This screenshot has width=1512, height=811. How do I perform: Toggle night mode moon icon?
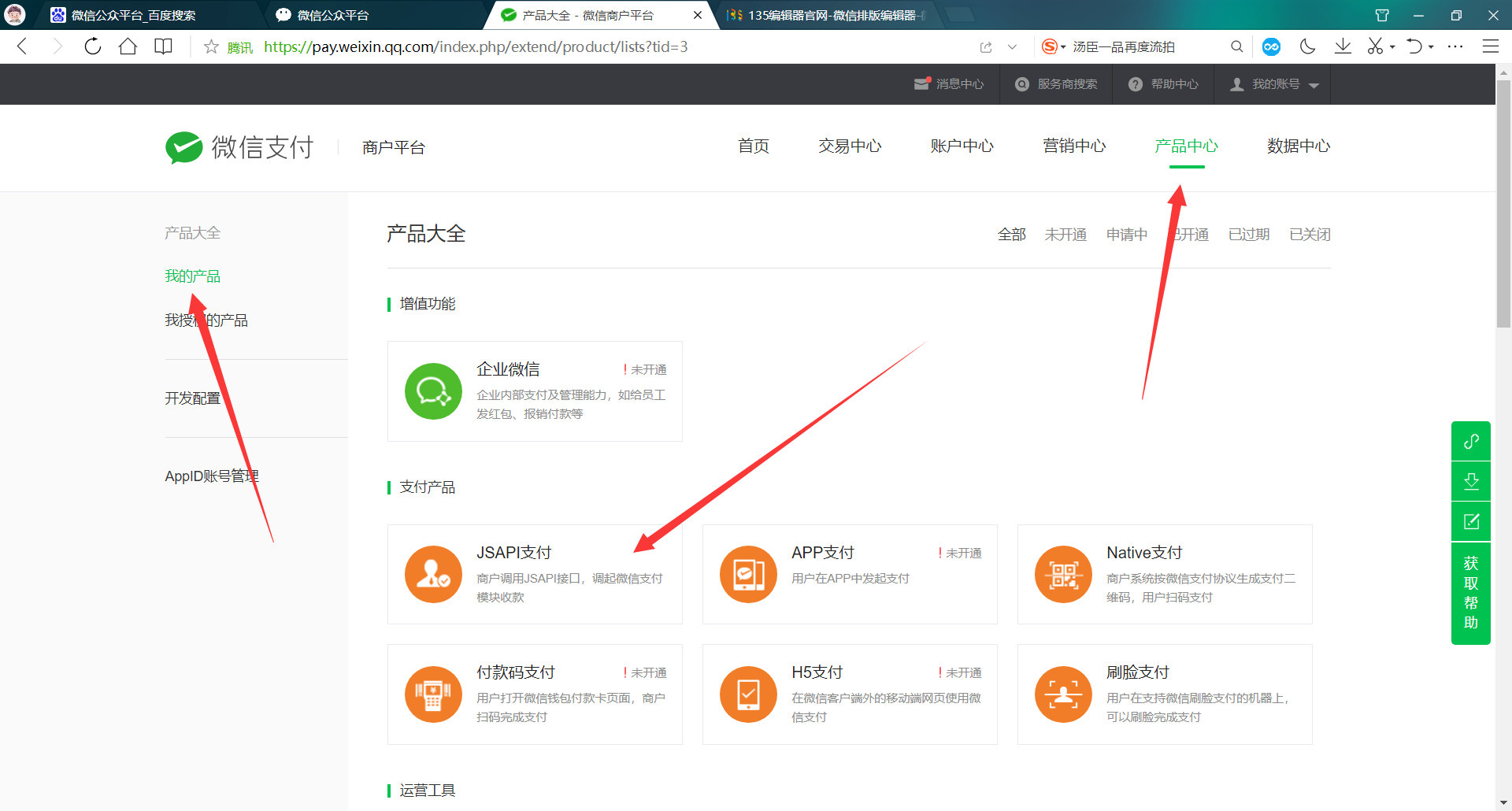[x=1308, y=46]
